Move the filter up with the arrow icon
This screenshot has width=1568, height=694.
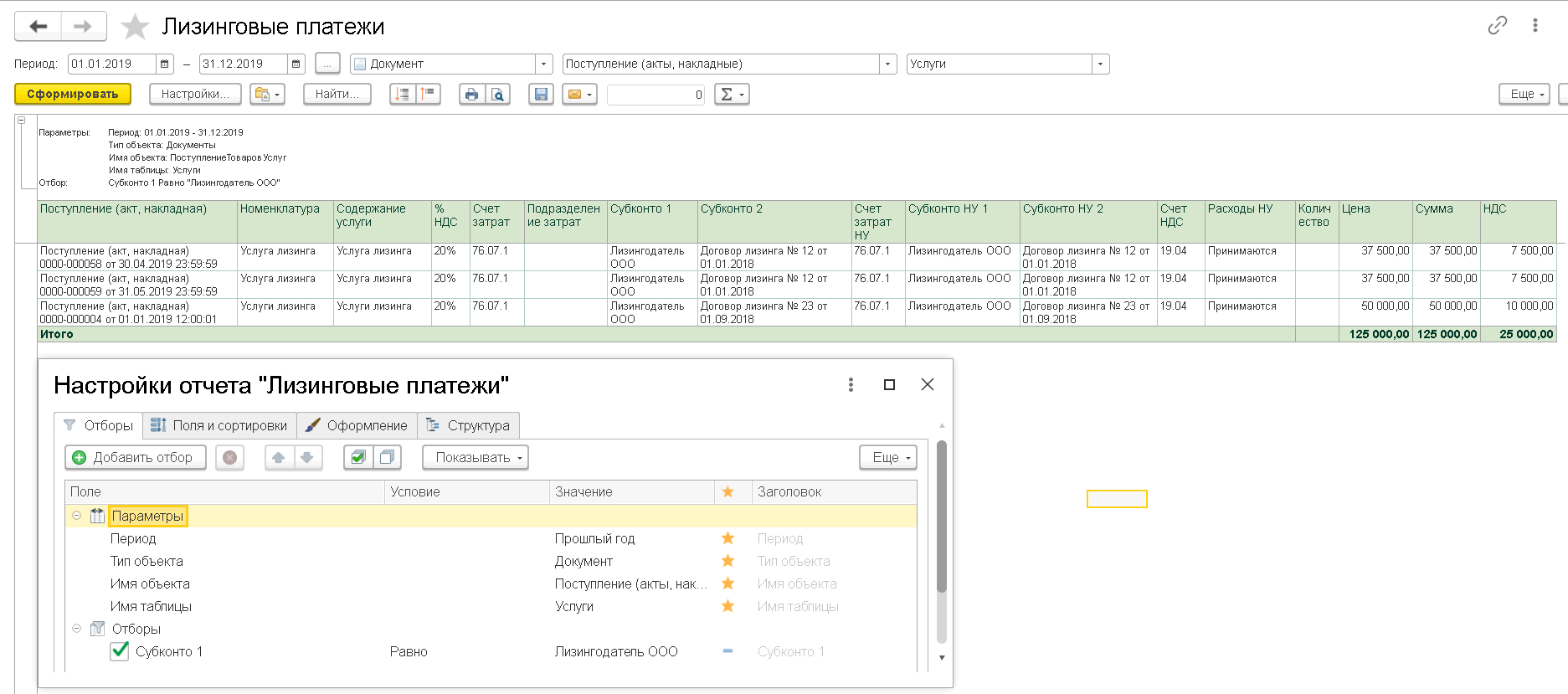click(279, 458)
